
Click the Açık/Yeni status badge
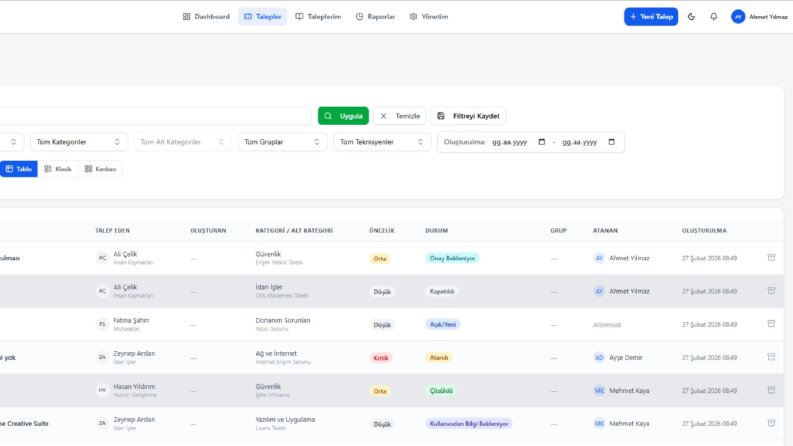[x=443, y=325]
